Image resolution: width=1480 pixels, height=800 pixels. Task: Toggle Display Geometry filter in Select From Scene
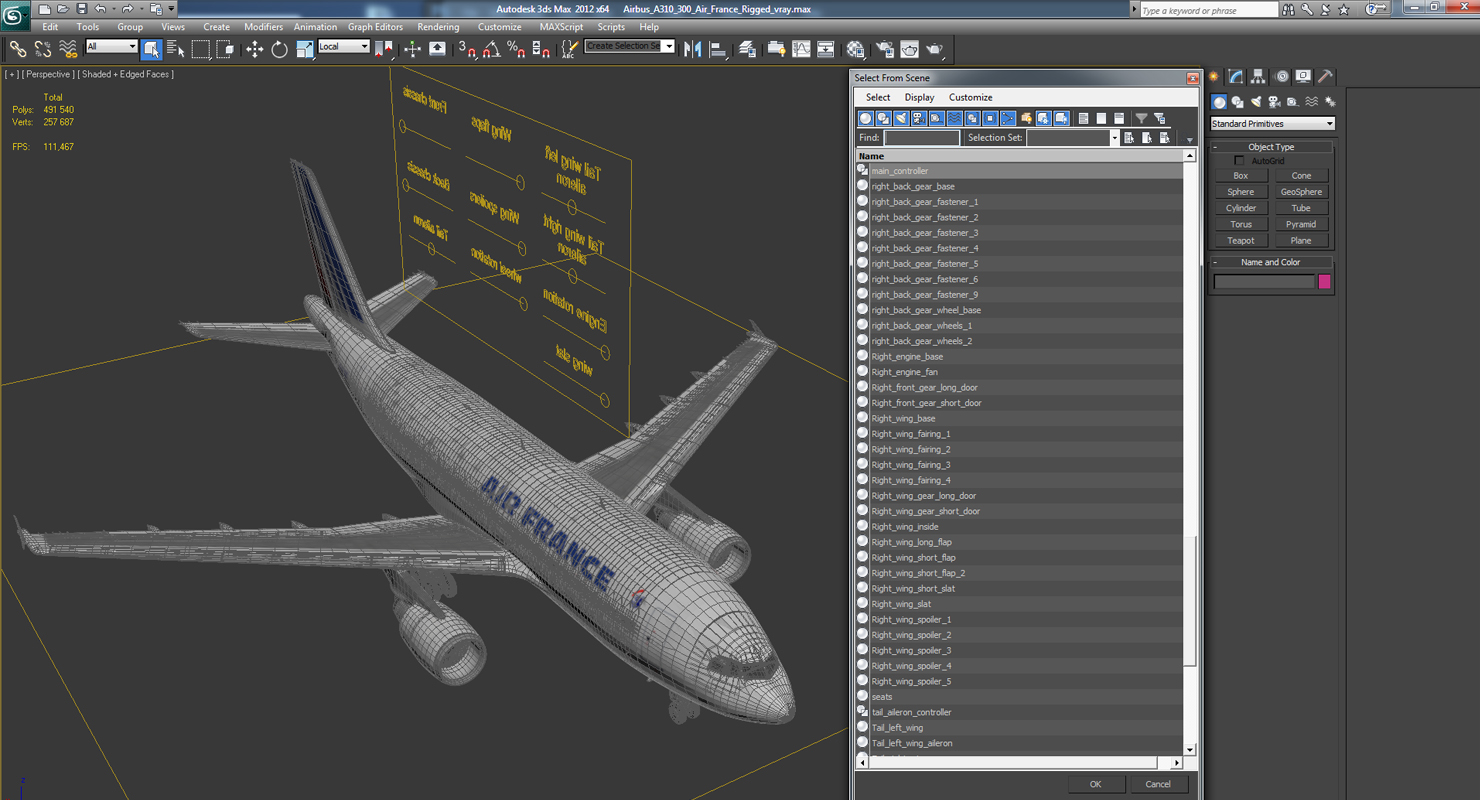pos(865,118)
